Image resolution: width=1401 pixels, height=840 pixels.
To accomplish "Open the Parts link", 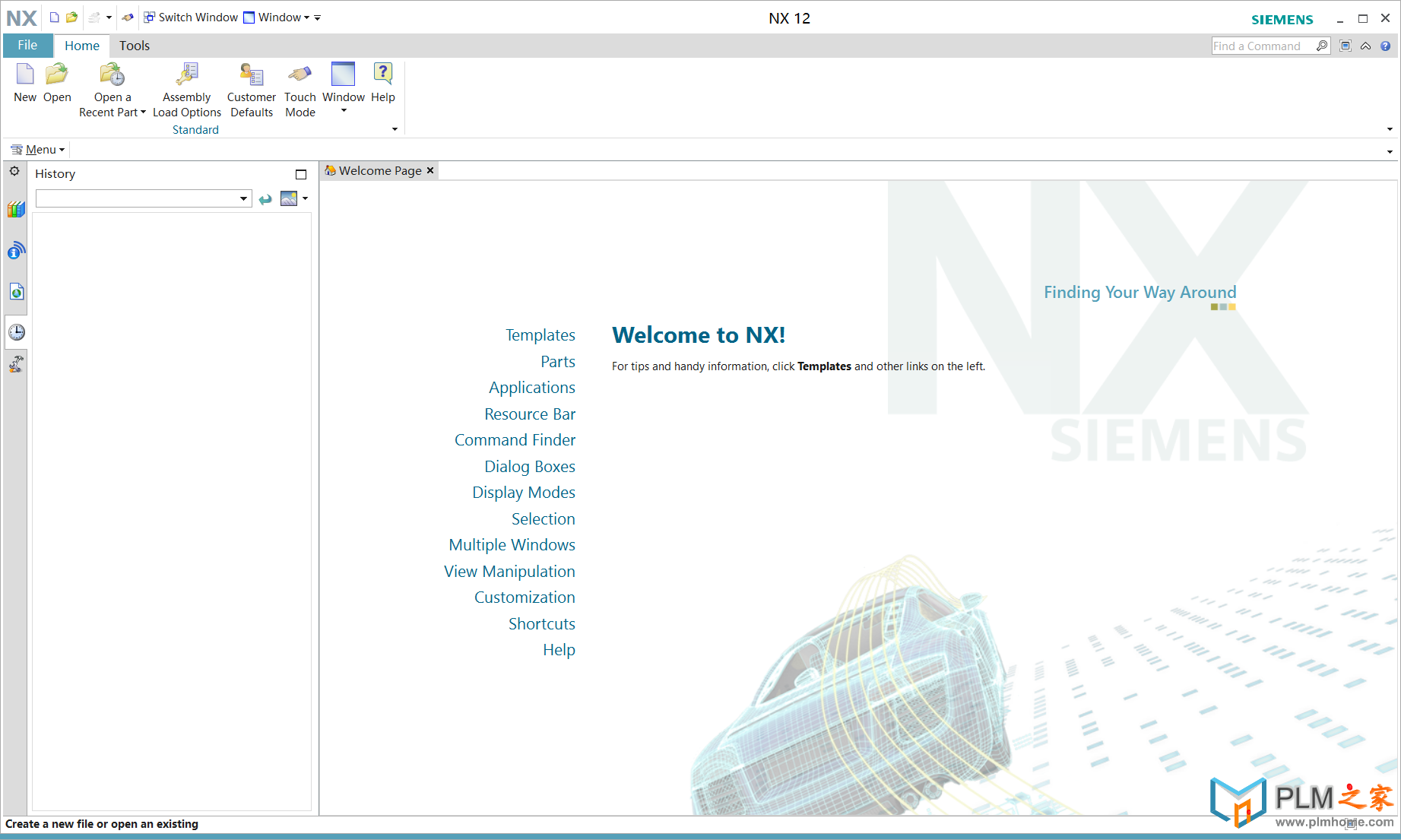I will (x=558, y=362).
